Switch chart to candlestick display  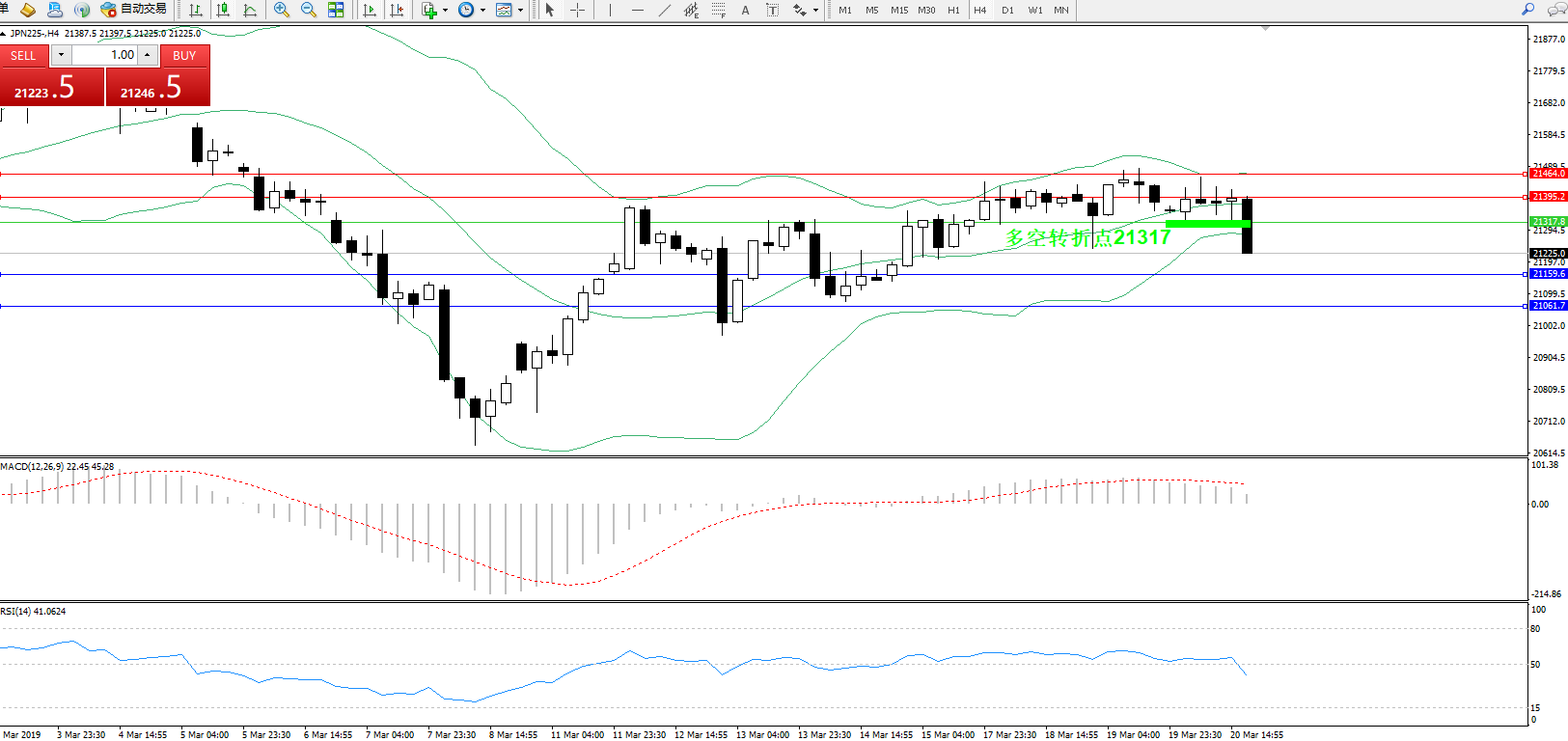pos(223,10)
